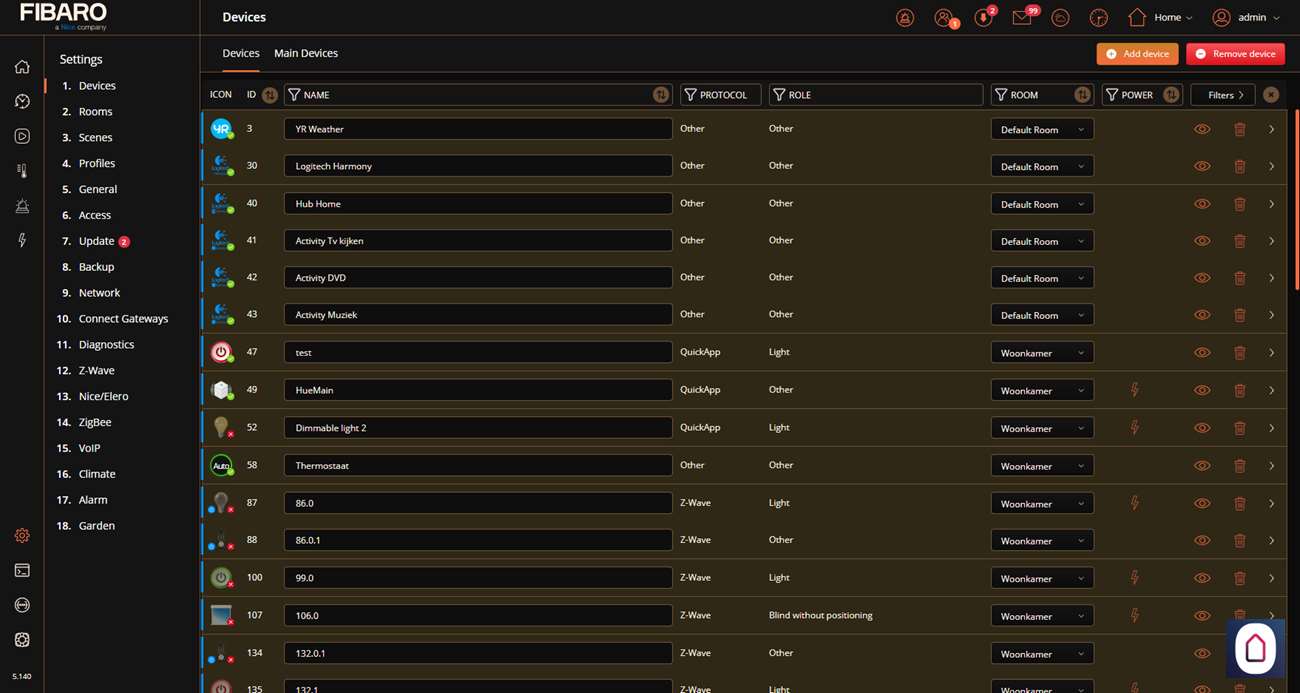Hide the test device using eye icon
Image resolution: width=1300 pixels, height=693 pixels.
click(x=1202, y=353)
